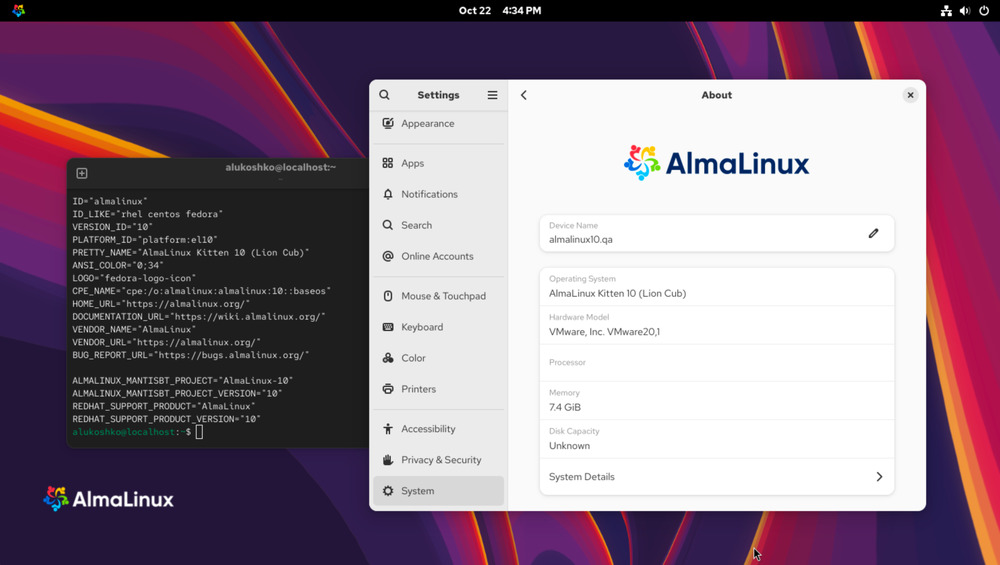Open Accessibility settings
Viewport: 1000px width, 565px height.
428,429
